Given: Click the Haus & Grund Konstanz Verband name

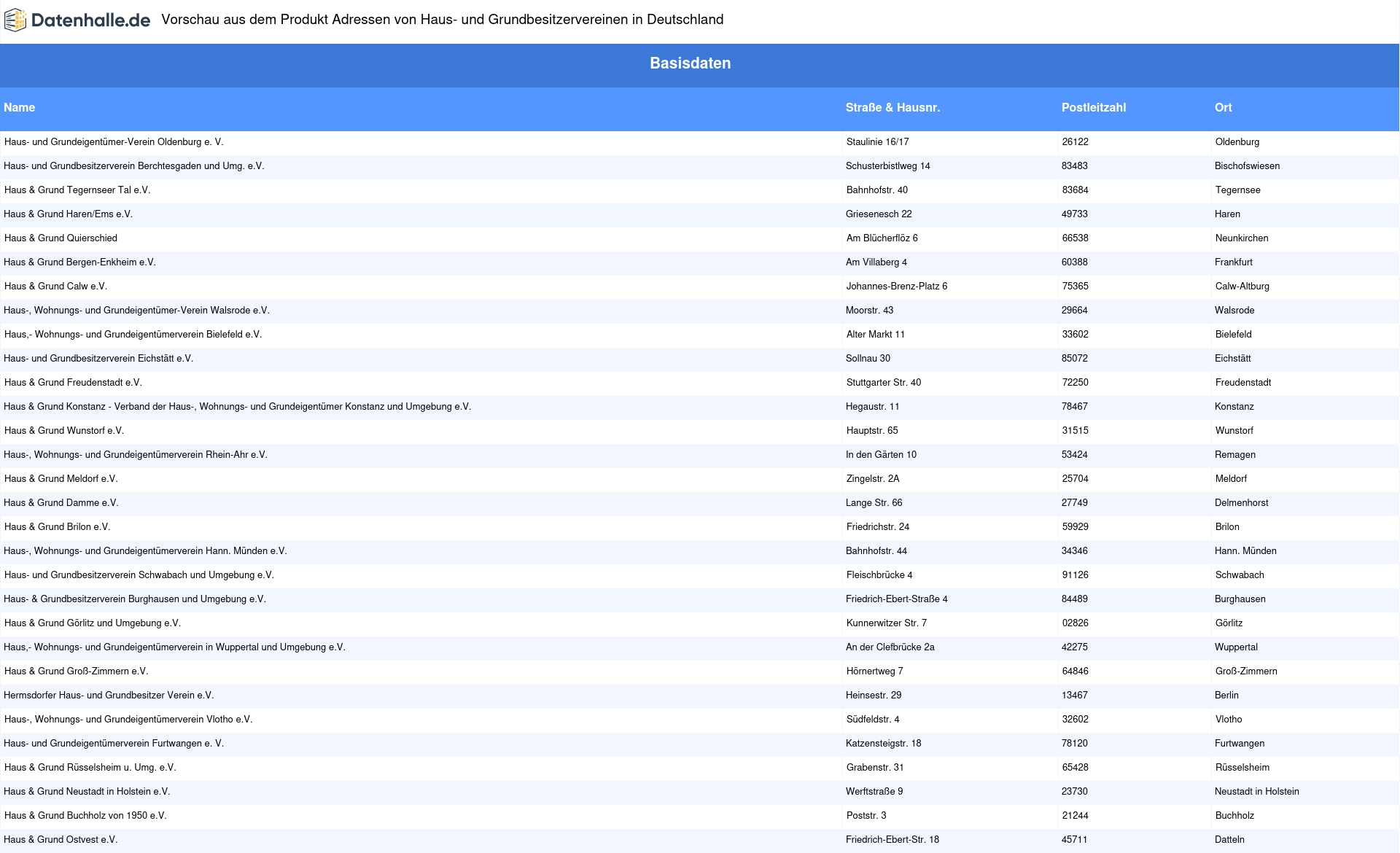Looking at the screenshot, I should pyautogui.click(x=238, y=407).
